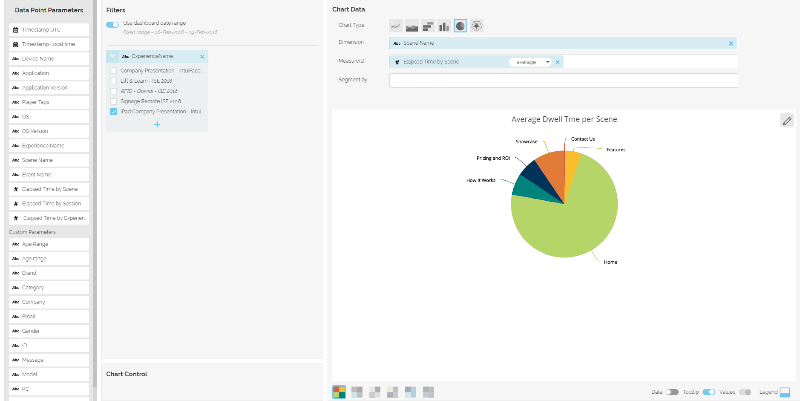Remove the Elapsed Time by Scene measurement
This screenshot has width=800, height=401.
(x=557, y=62)
